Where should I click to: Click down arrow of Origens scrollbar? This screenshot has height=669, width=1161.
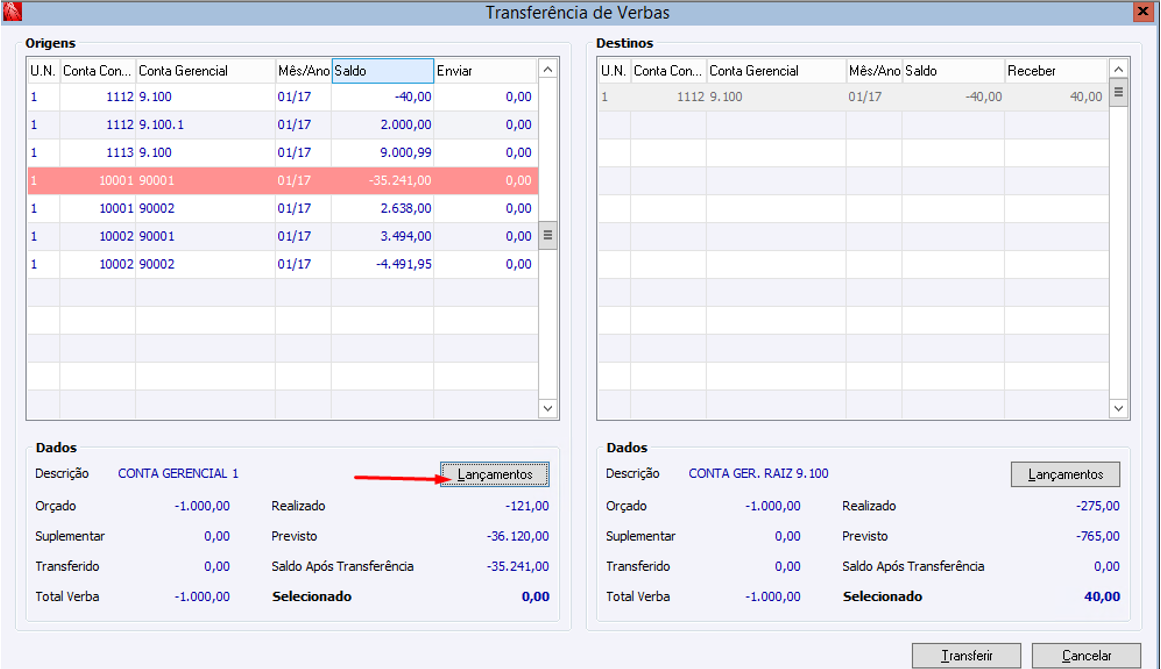548,409
